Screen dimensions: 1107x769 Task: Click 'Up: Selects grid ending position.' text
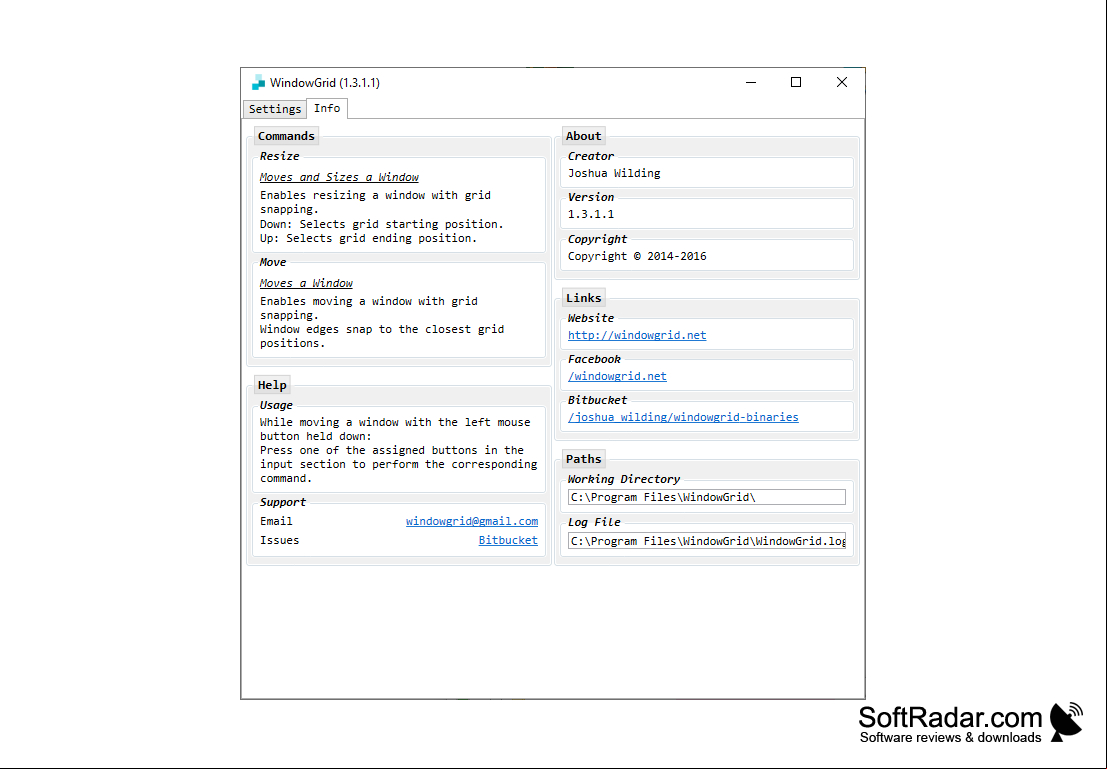tap(369, 238)
